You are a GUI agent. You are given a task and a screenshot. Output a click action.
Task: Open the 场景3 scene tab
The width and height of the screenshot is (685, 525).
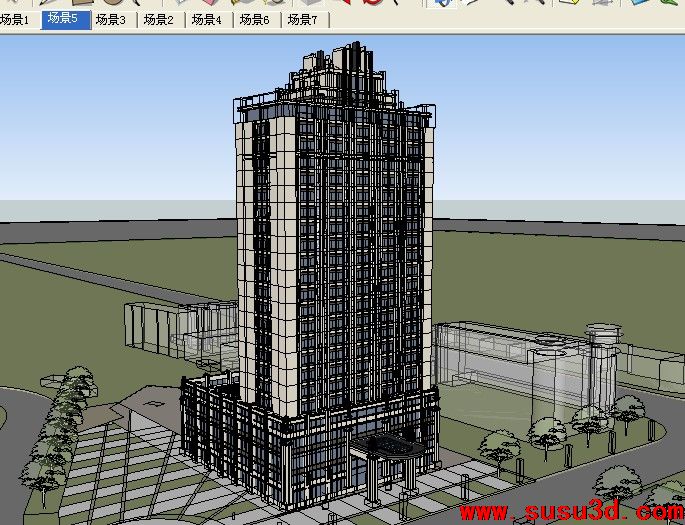tap(114, 20)
